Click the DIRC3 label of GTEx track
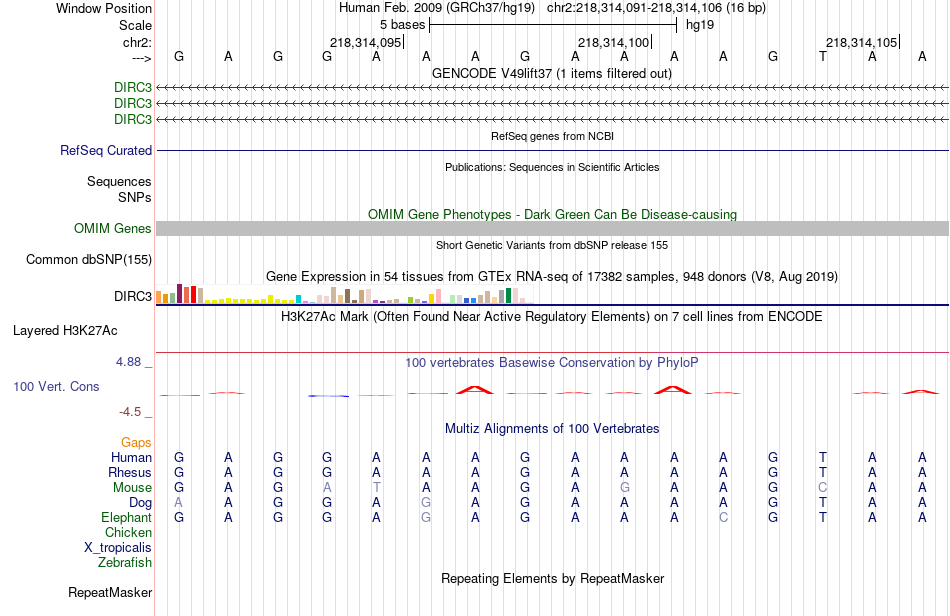 pos(133,296)
